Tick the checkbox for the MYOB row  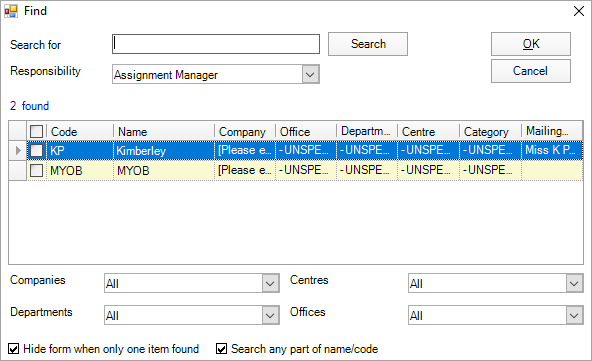click(x=37, y=171)
